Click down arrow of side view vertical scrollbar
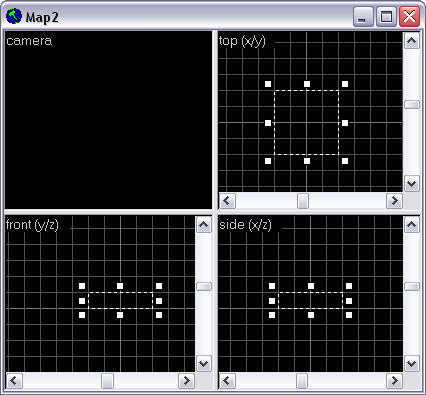426x395 pixels. point(412,364)
